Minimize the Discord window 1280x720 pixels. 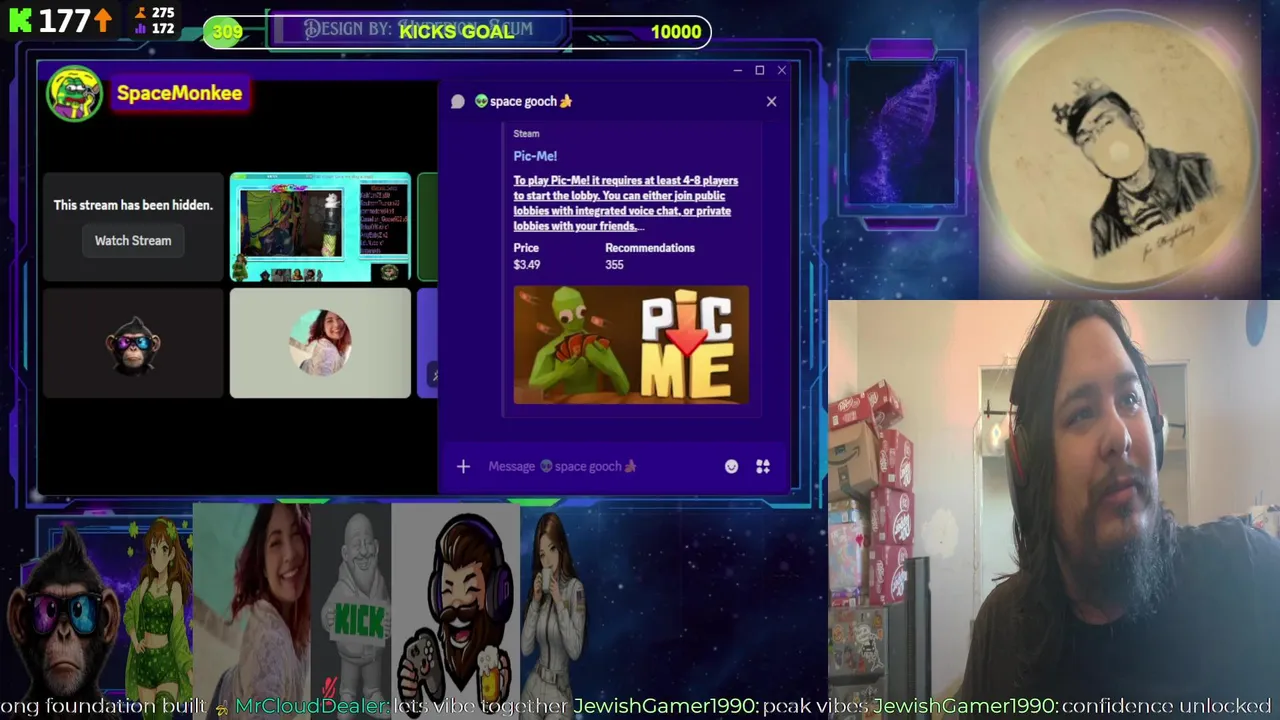737,70
